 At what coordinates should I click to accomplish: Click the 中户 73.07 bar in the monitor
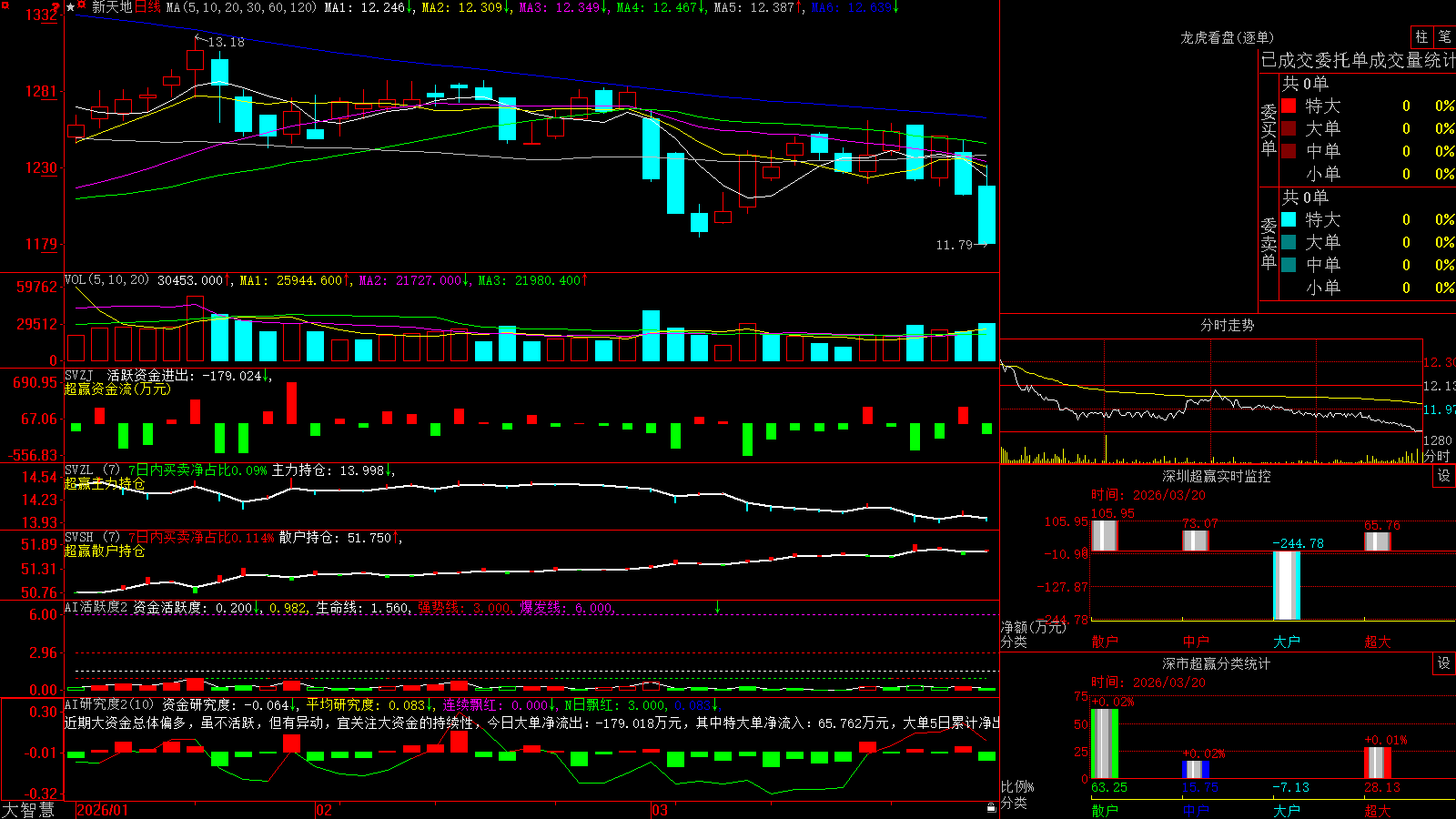pyautogui.click(x=1196, y=541)
